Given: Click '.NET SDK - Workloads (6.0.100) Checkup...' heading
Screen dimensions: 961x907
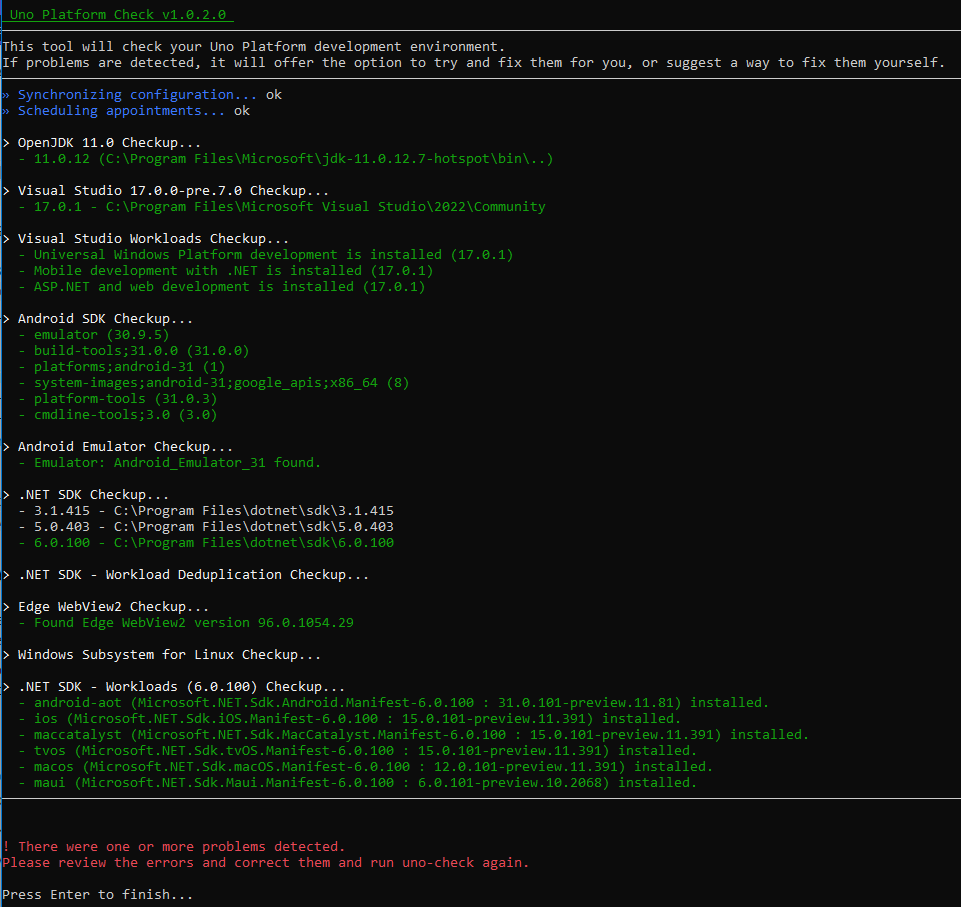Looking at the screenshot, I should point(174,686).
